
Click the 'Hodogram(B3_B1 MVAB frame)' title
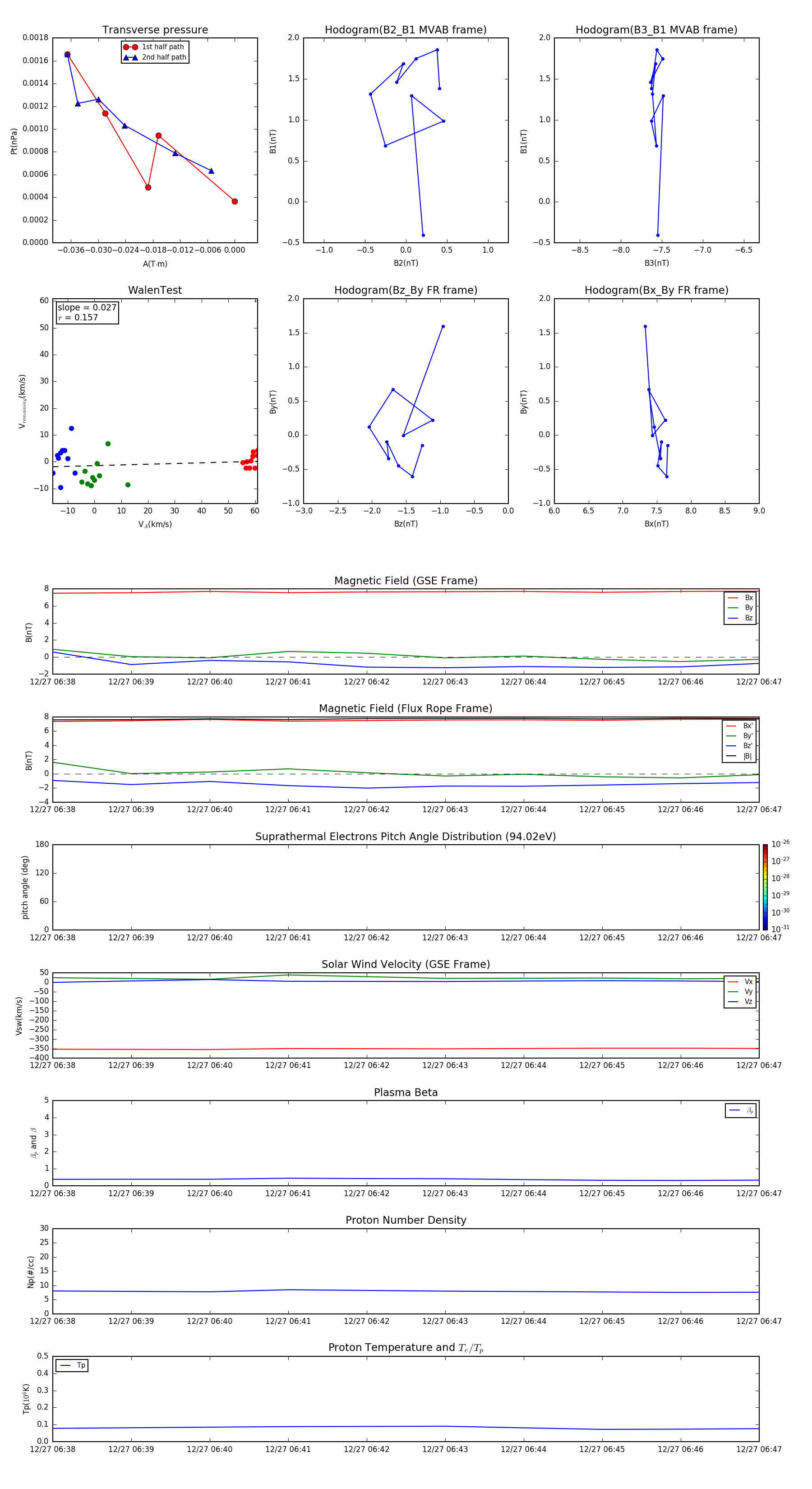click(x=656, y=29)
